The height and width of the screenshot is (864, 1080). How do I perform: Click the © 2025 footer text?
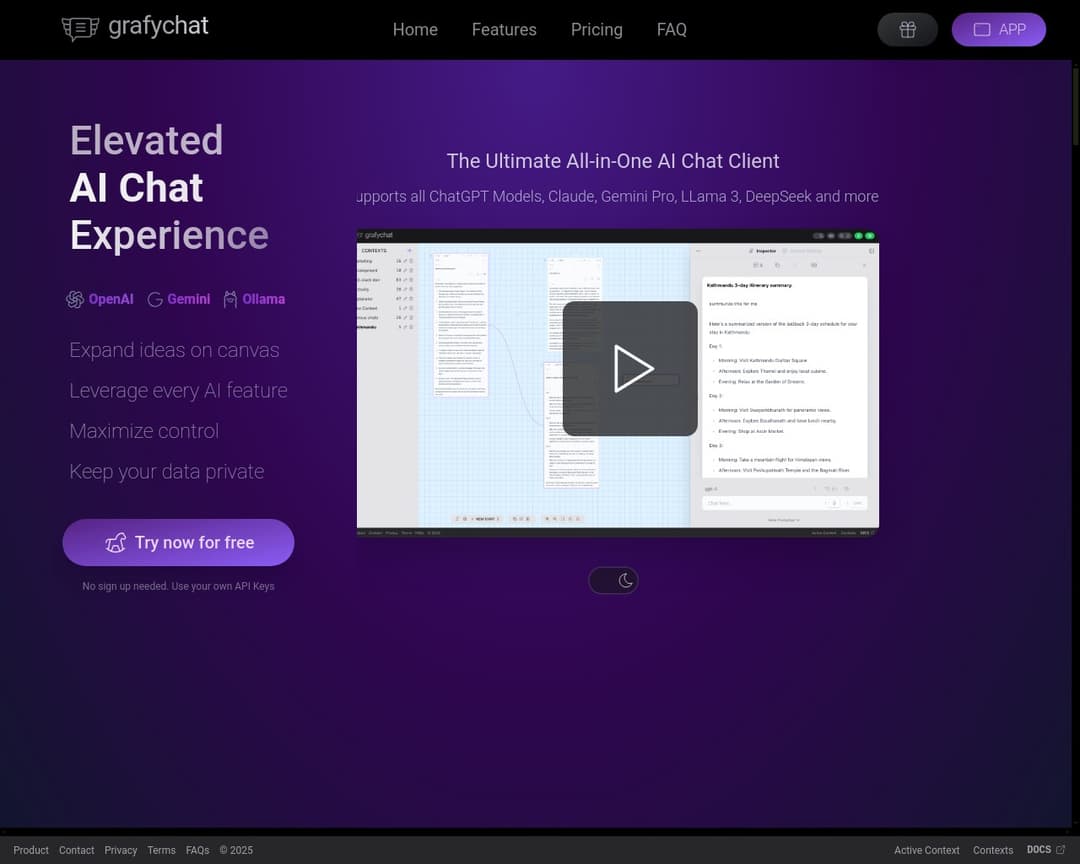236,850
